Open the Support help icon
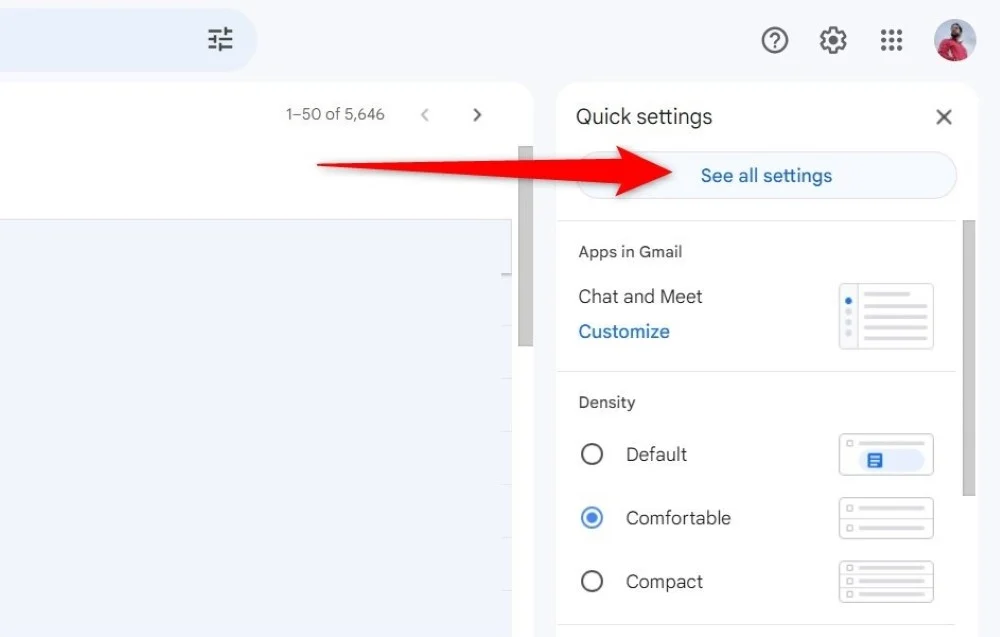Viewport: 1000px width, 637px height. point(775,40)
